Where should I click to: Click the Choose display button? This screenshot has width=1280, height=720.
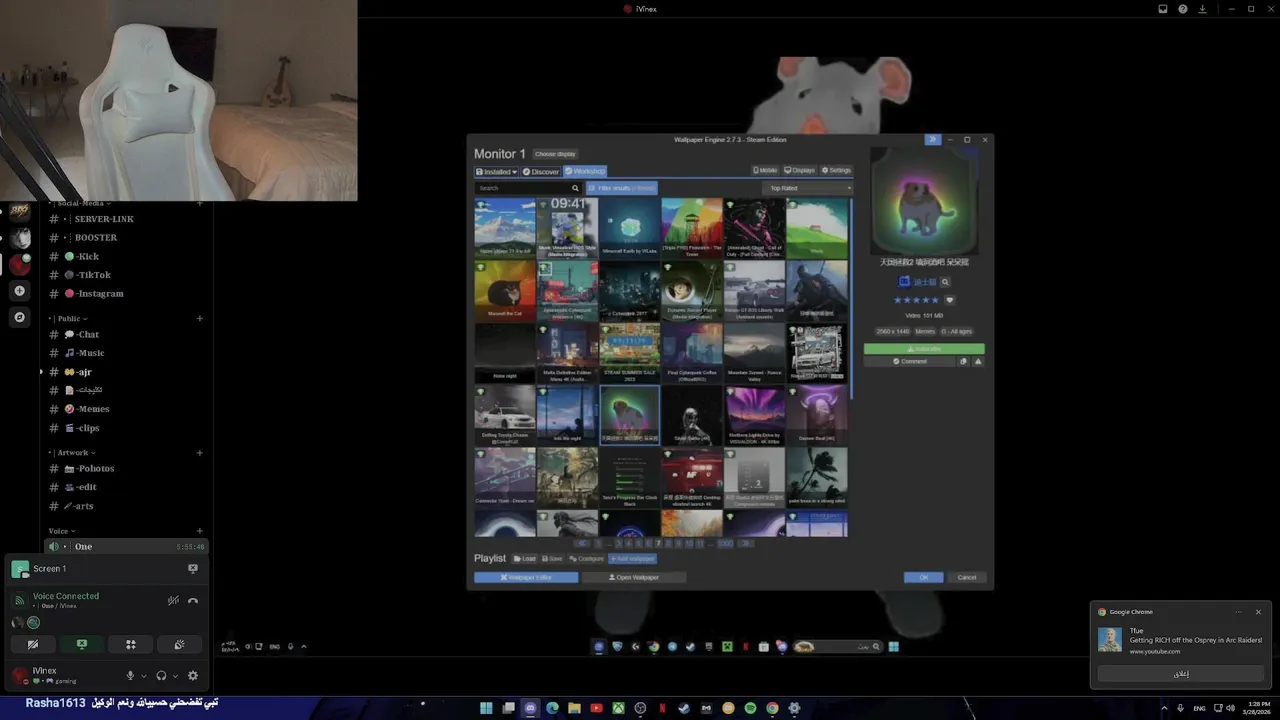coord(555,154)
